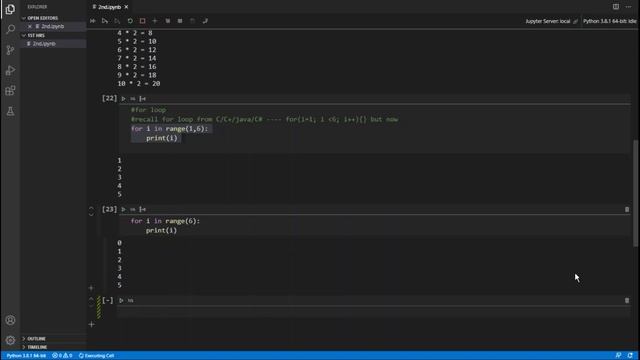Screen dimensions: 640x360
Task: Convert cell 22 to markdown
Action: coord(133,98)
